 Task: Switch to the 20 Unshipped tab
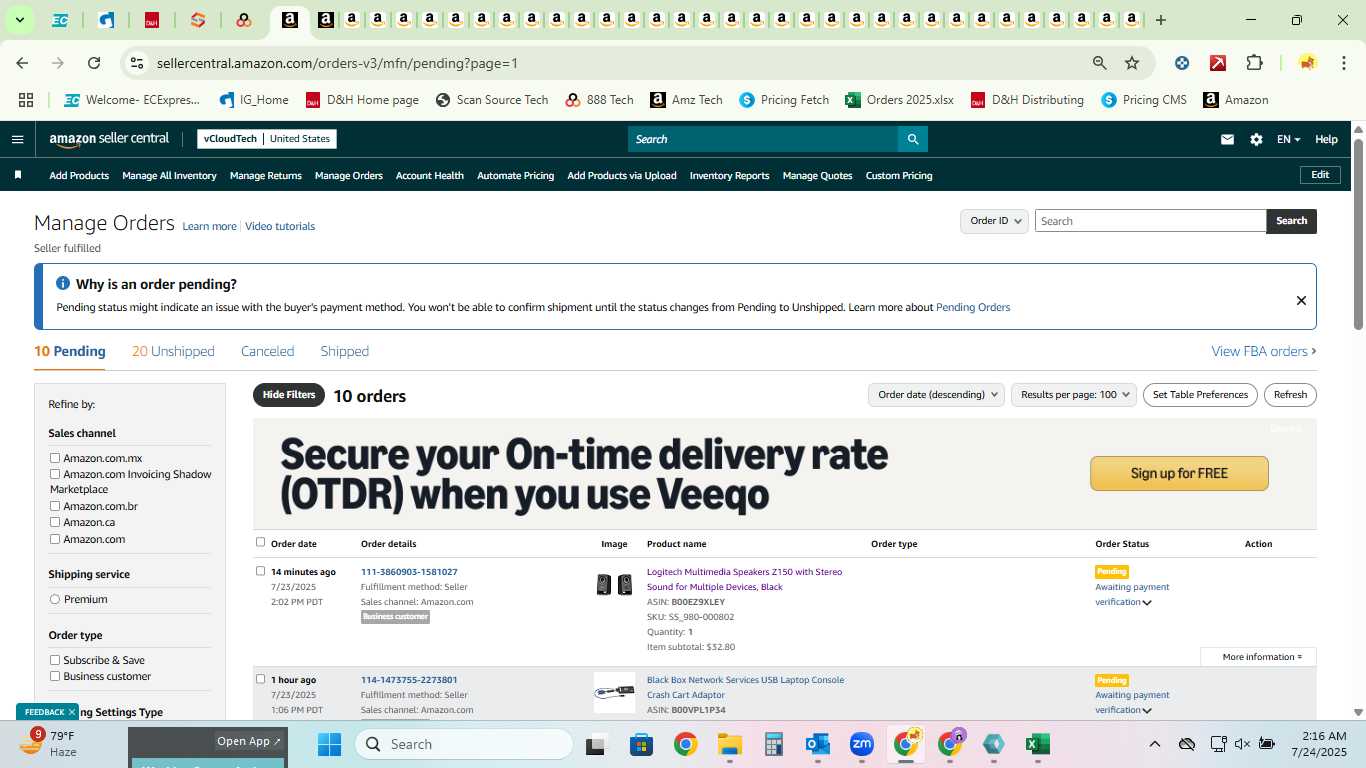(173, 351)
